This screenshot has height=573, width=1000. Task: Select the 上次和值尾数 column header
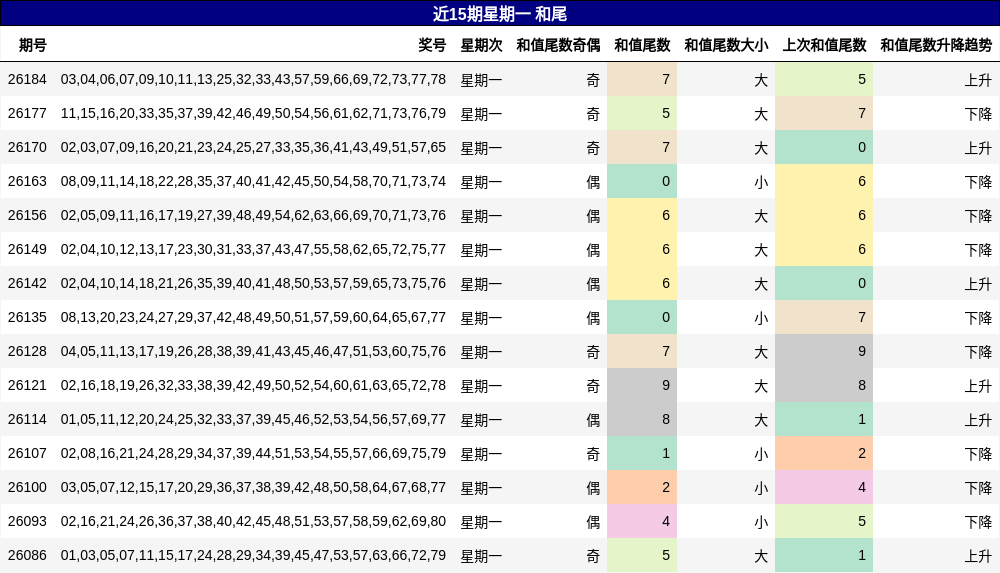click(x=825, y=45)
